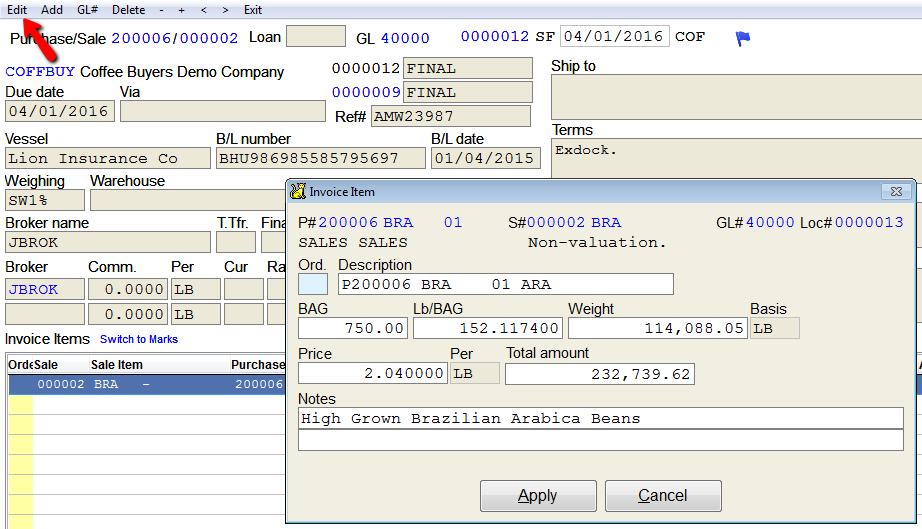This screenshot has height=529, width=922.
Task: Click the Due date field
Action: point(60,111)
